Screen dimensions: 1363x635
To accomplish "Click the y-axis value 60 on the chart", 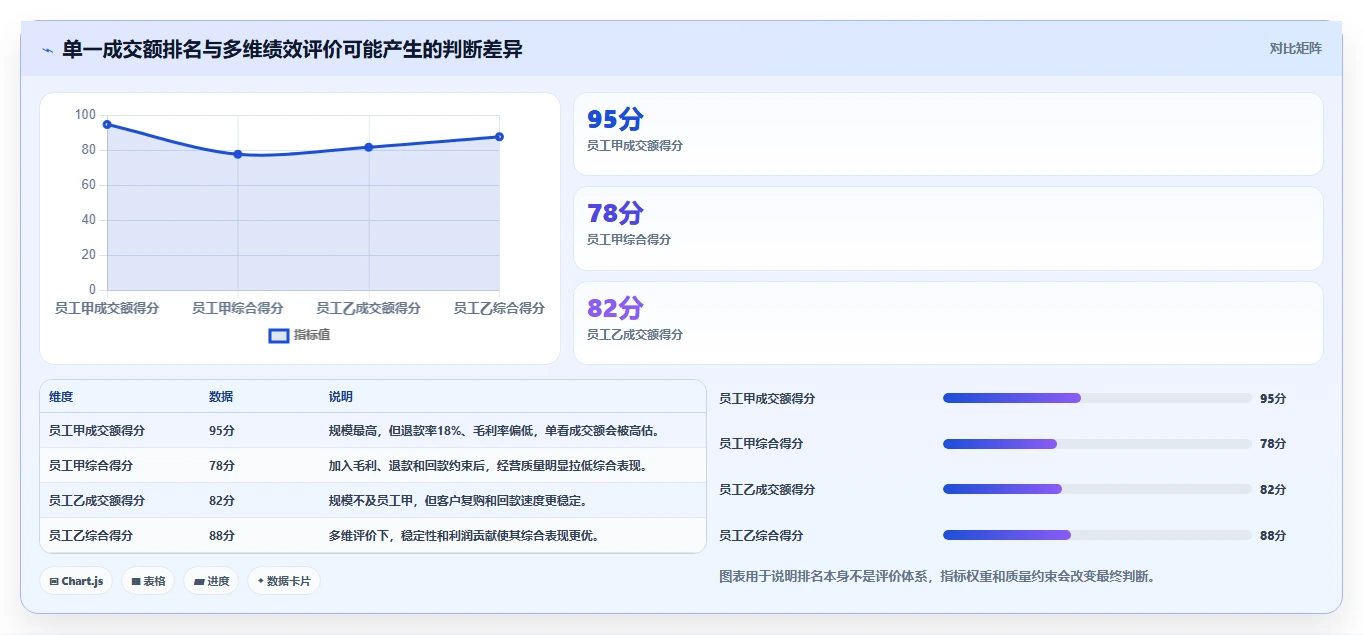I will tap(89, 185).
